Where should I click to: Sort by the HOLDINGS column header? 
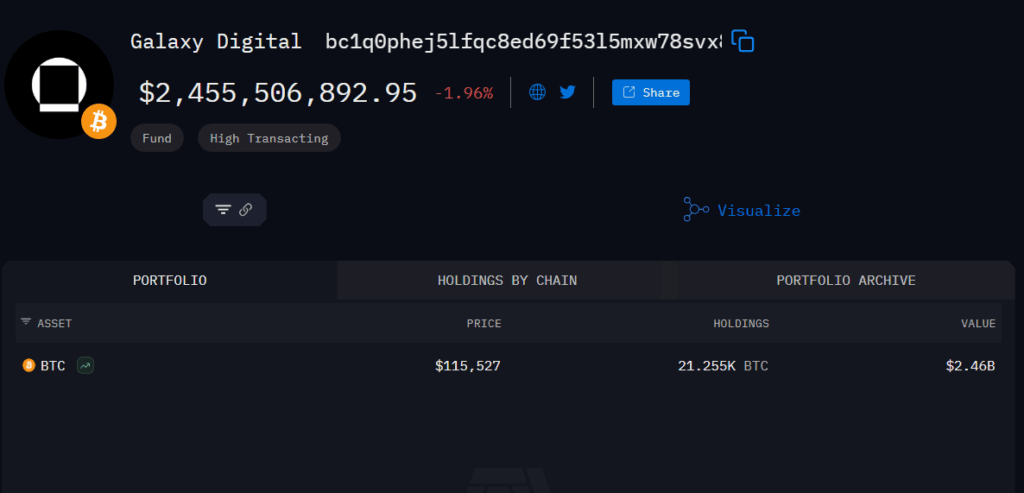741,323
